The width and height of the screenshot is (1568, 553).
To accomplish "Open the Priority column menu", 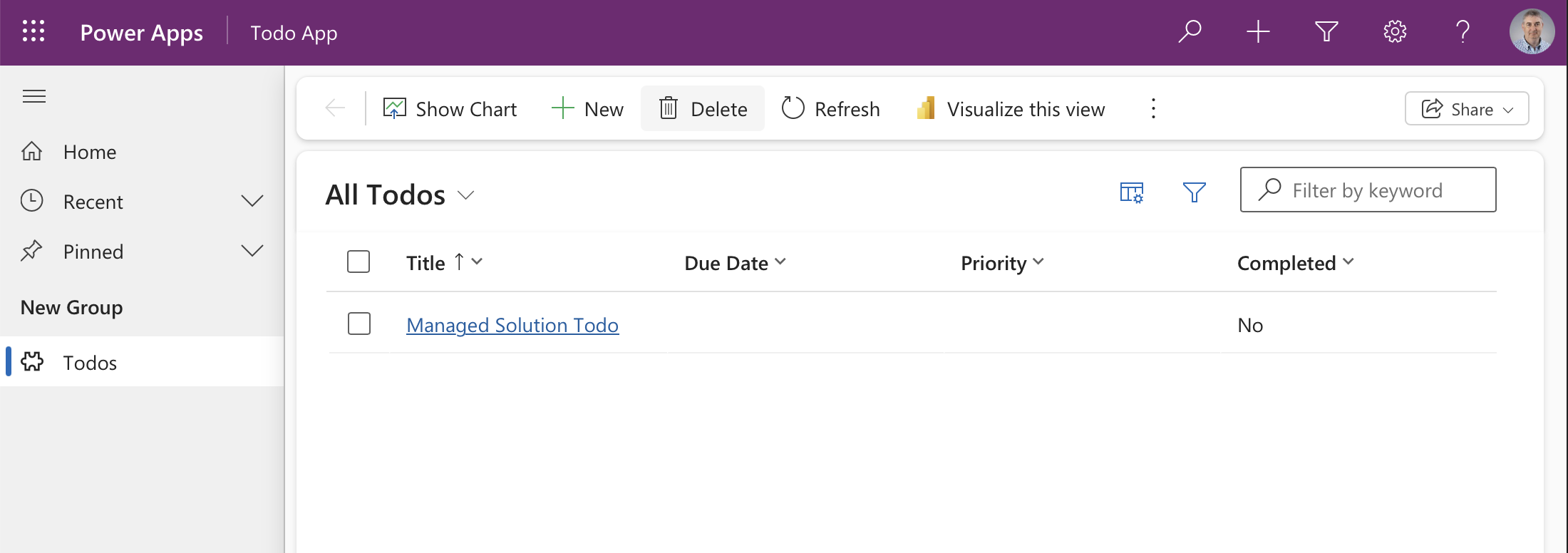I will click(1002, 263).
